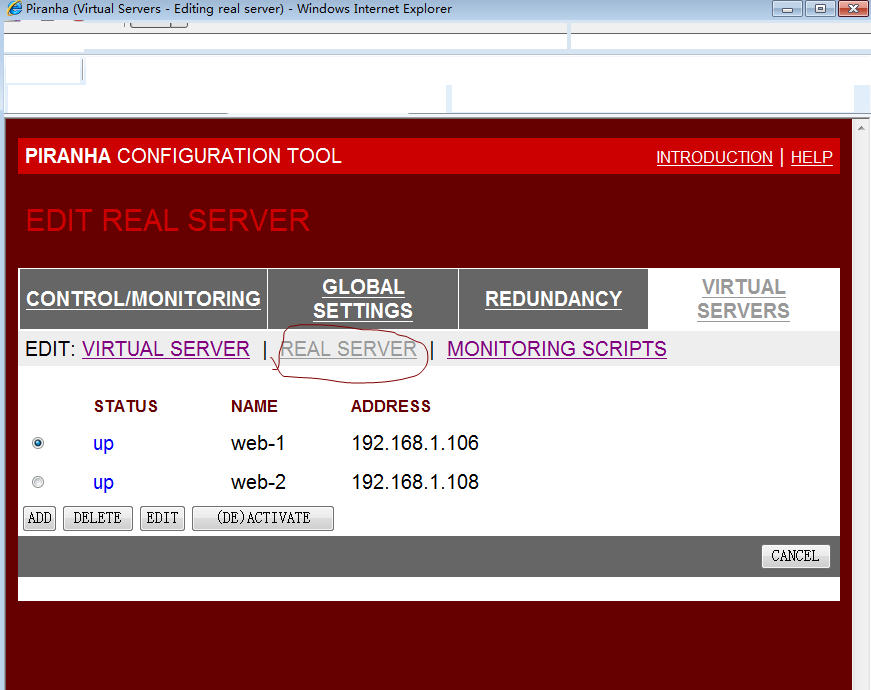Select the web-2 radio button
The height and width of the screenshot is (690, 871).
[x=38, y=482]
